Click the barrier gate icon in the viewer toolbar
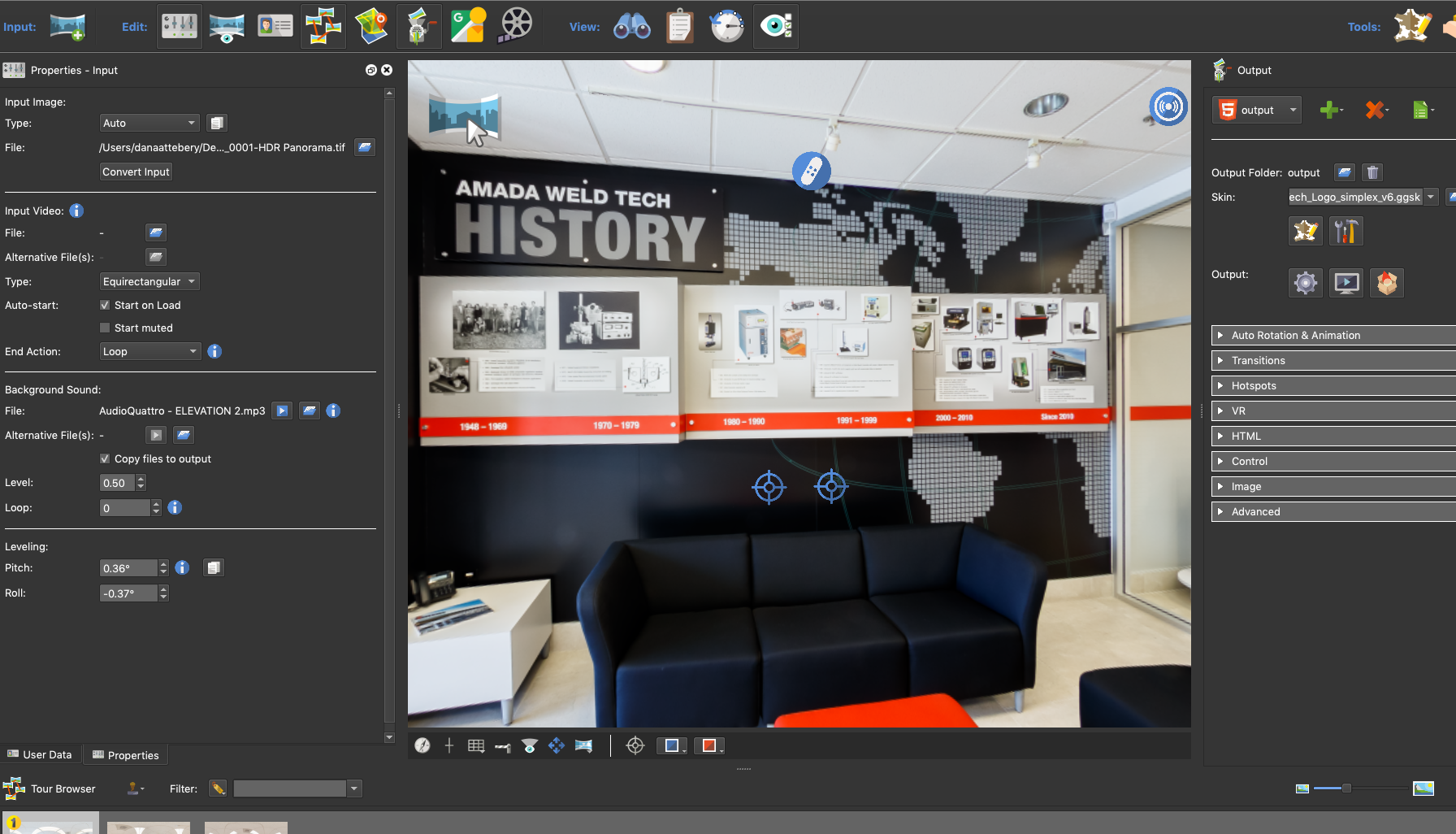The width and height of the screenshot is (1456, 834). [503, 746]
